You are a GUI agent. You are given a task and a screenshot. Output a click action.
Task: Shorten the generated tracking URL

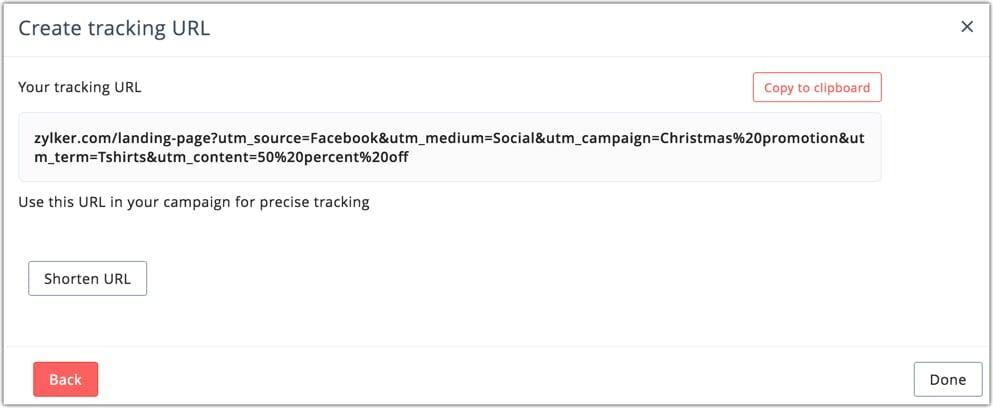coord(87,279)
